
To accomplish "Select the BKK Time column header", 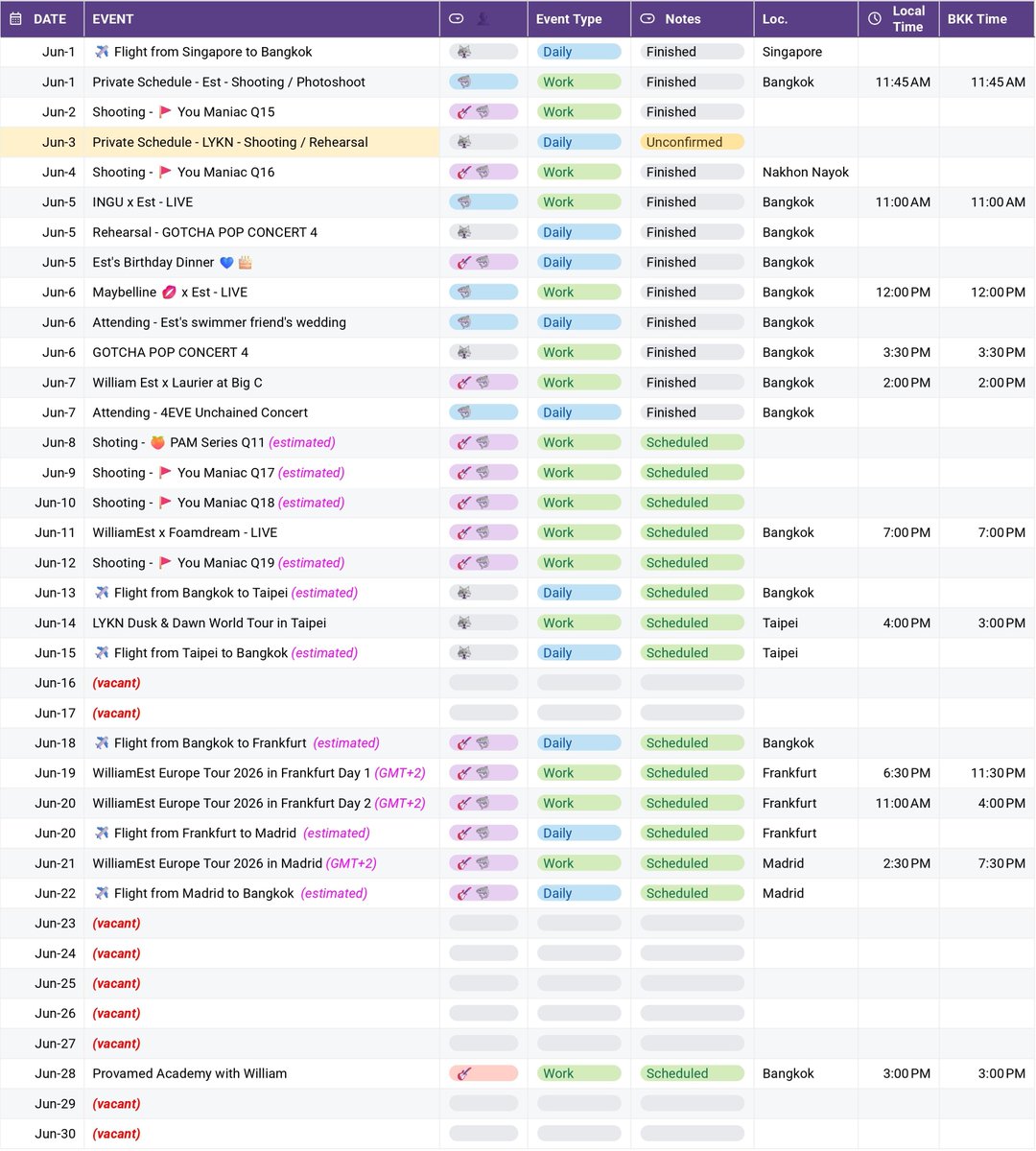I will (x=987, y=19).
